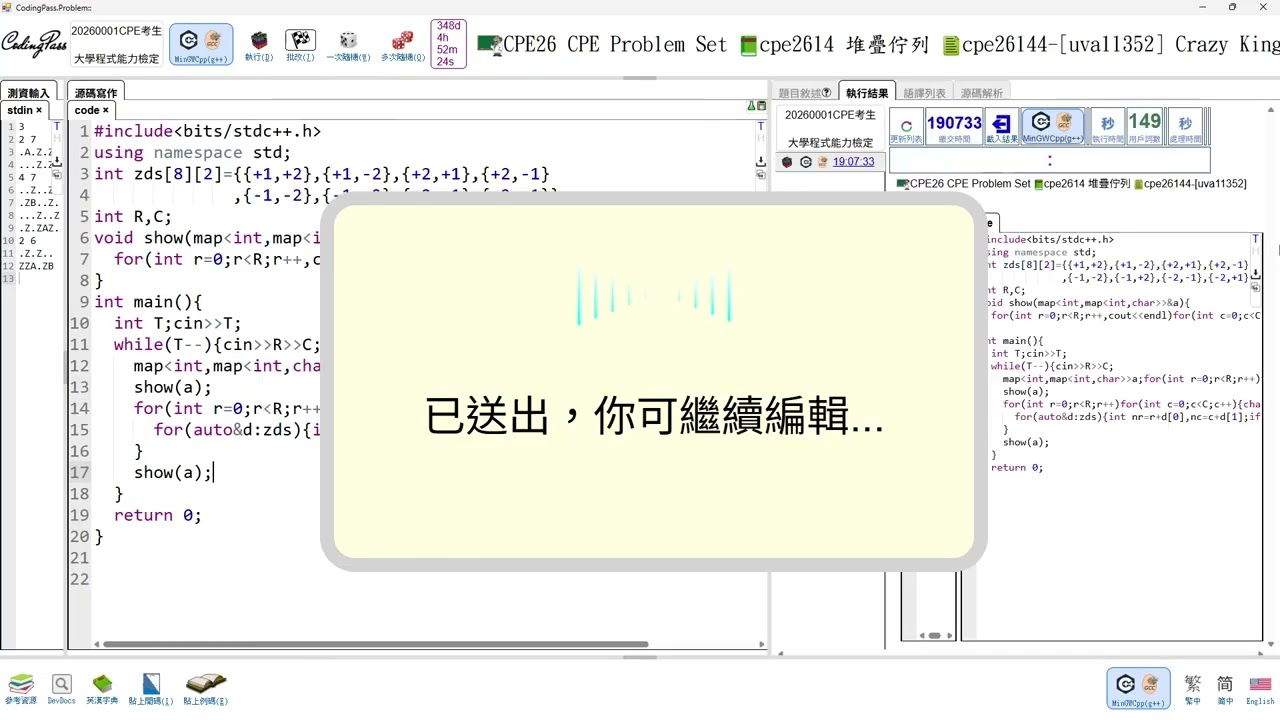Click the 執行時間 秒 button
1280x720 pixels.
point(1107,128)
